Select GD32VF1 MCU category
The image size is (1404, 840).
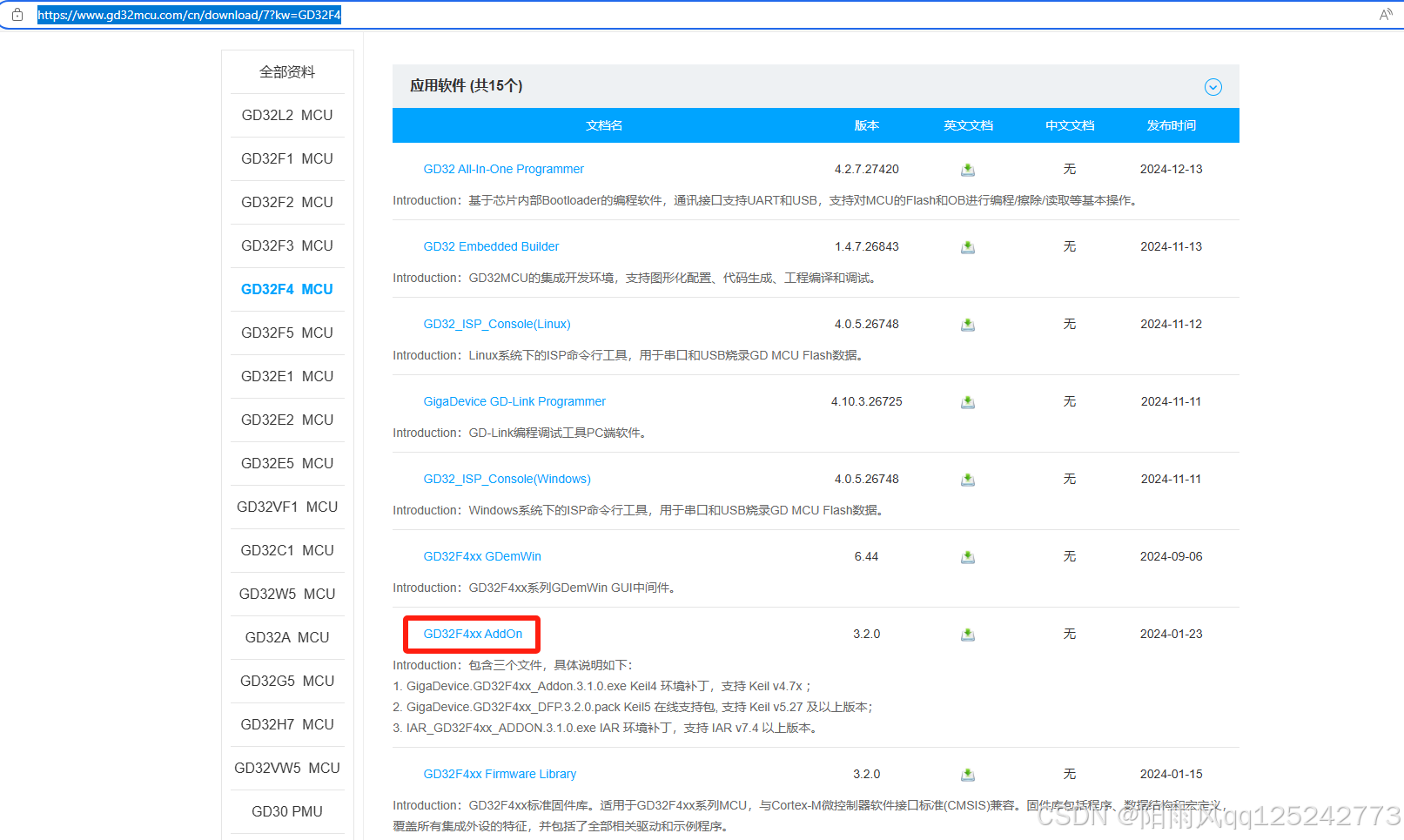287,507
